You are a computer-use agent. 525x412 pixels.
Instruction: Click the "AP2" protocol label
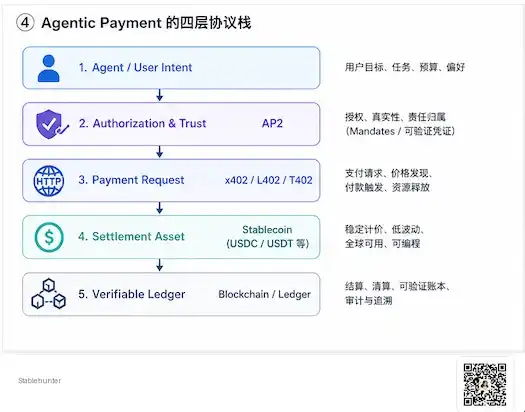pos(272,123)
